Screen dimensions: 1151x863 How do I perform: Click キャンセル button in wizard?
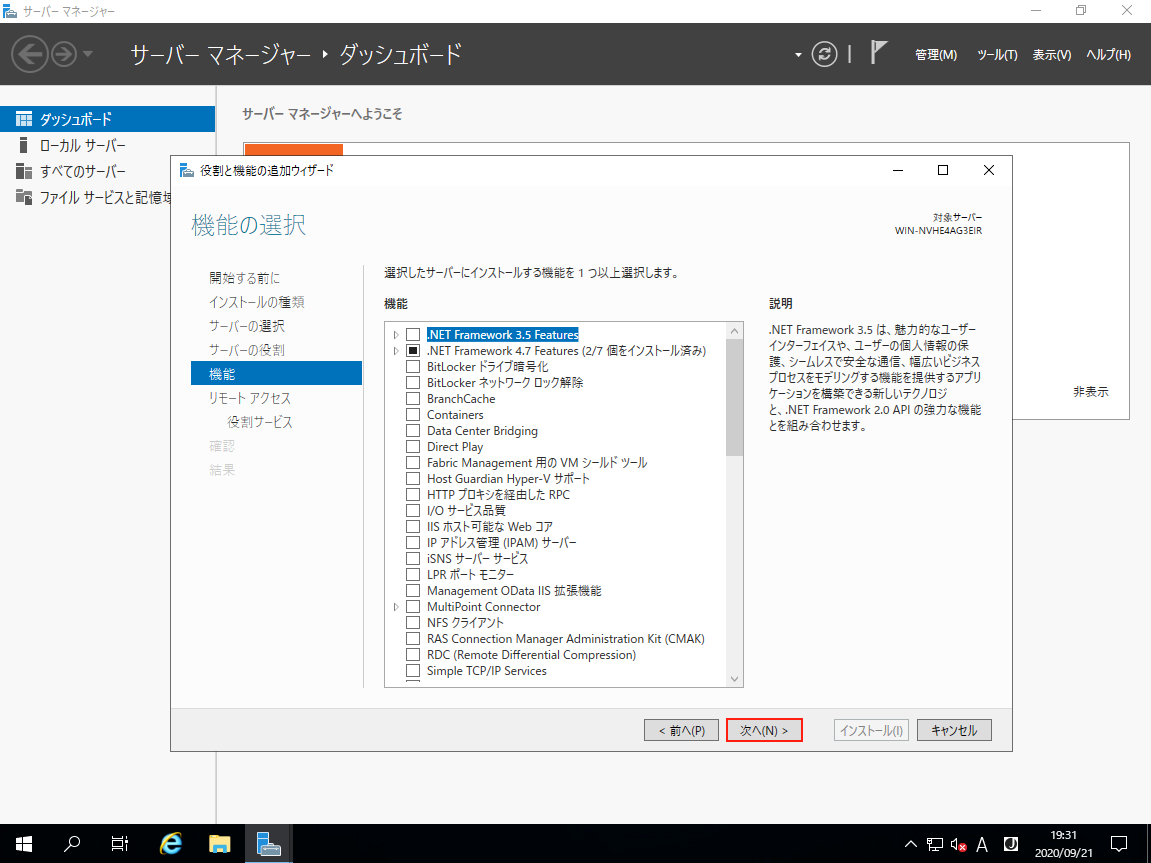954,730
